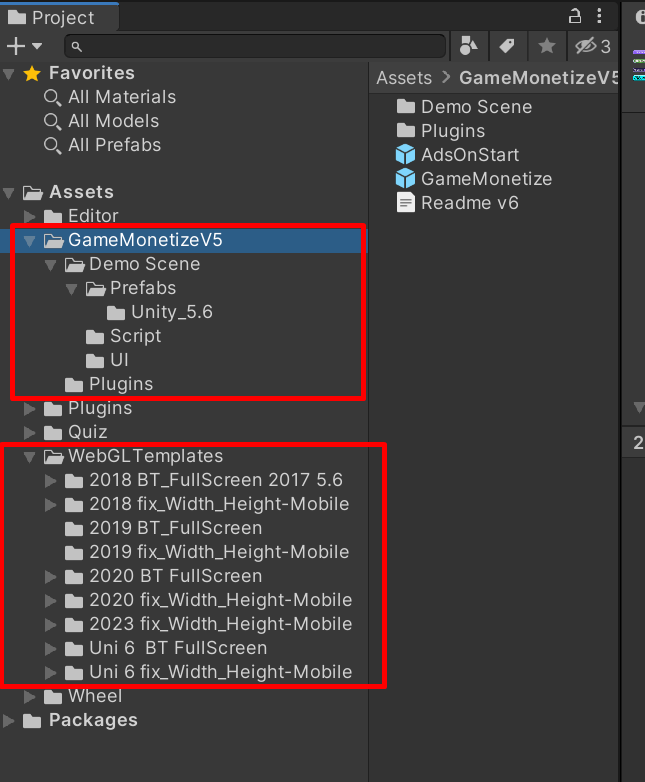Select All Models saved search

(x=102, y=121)
